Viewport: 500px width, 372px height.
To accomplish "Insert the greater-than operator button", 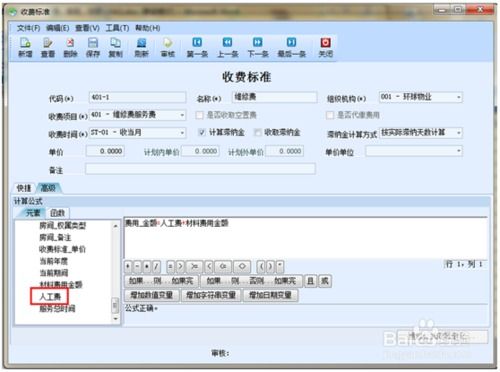I will pyautogui.click(x=180, y=266).
